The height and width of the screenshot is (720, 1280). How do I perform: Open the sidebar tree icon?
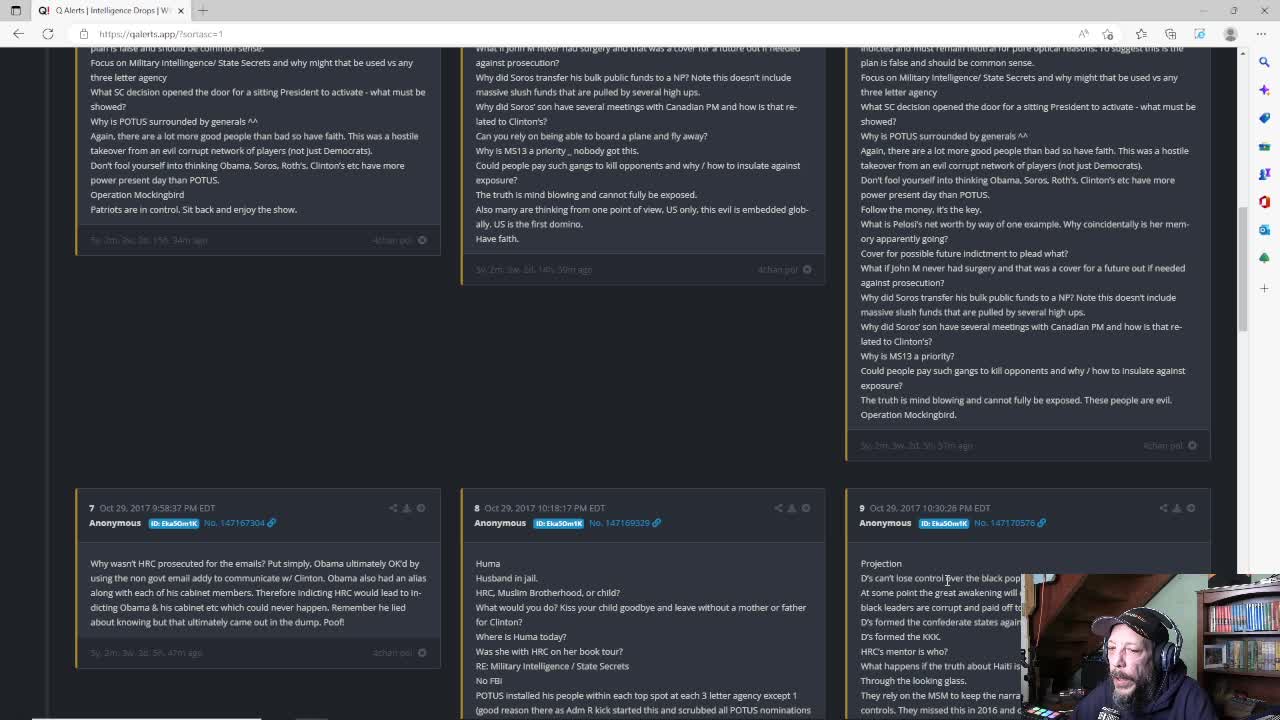(x=1264, y=258)
